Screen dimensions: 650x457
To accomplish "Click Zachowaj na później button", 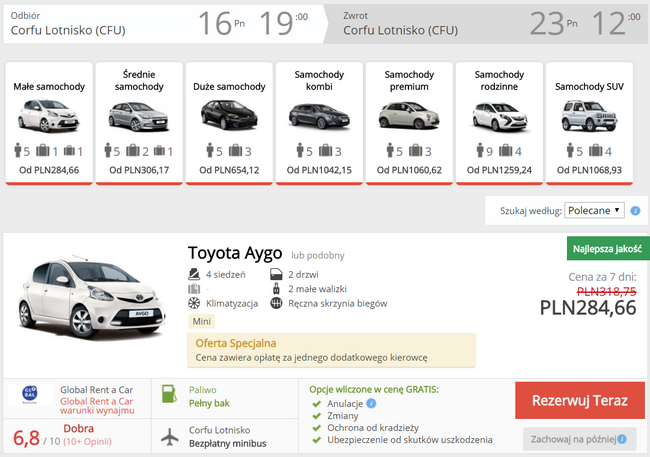I will coord(580,439).
